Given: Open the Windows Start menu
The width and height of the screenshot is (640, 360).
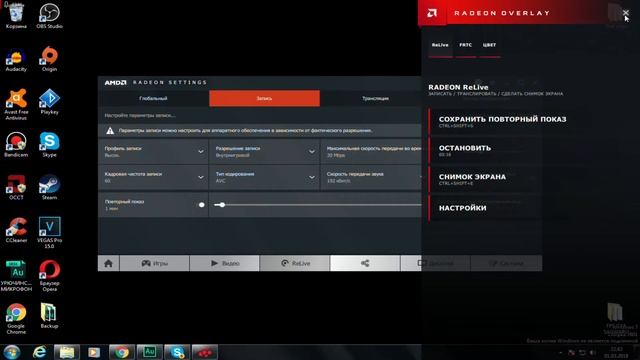Looking at the screenshot, I should (12, 352).
